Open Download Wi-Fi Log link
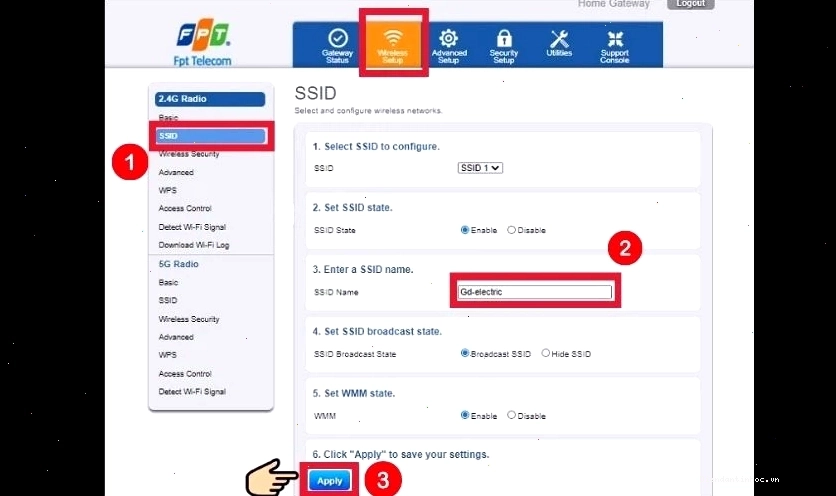The width and height of the screenshot is (836, 496). 194,245
